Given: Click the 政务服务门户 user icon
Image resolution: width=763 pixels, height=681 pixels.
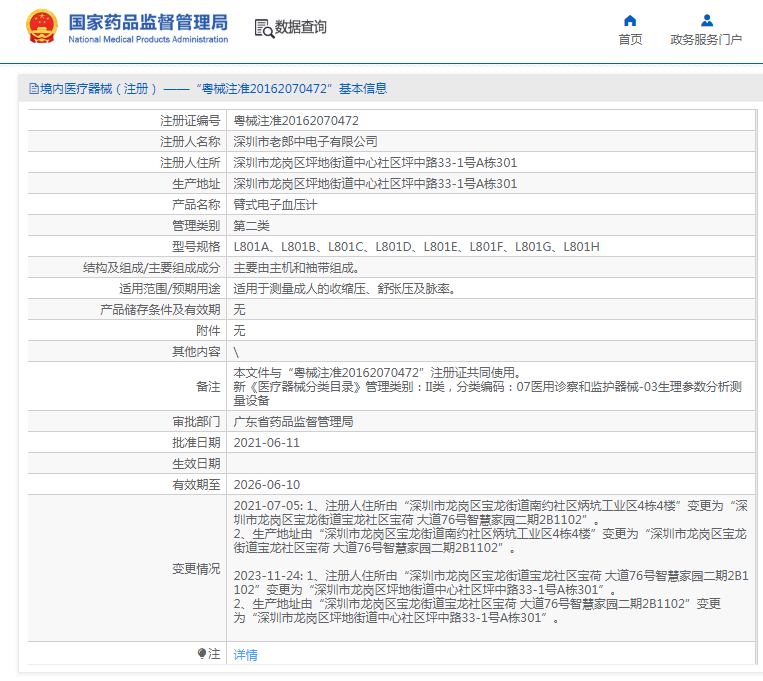Looking at the screenshot, I should [x=707, y=20].
